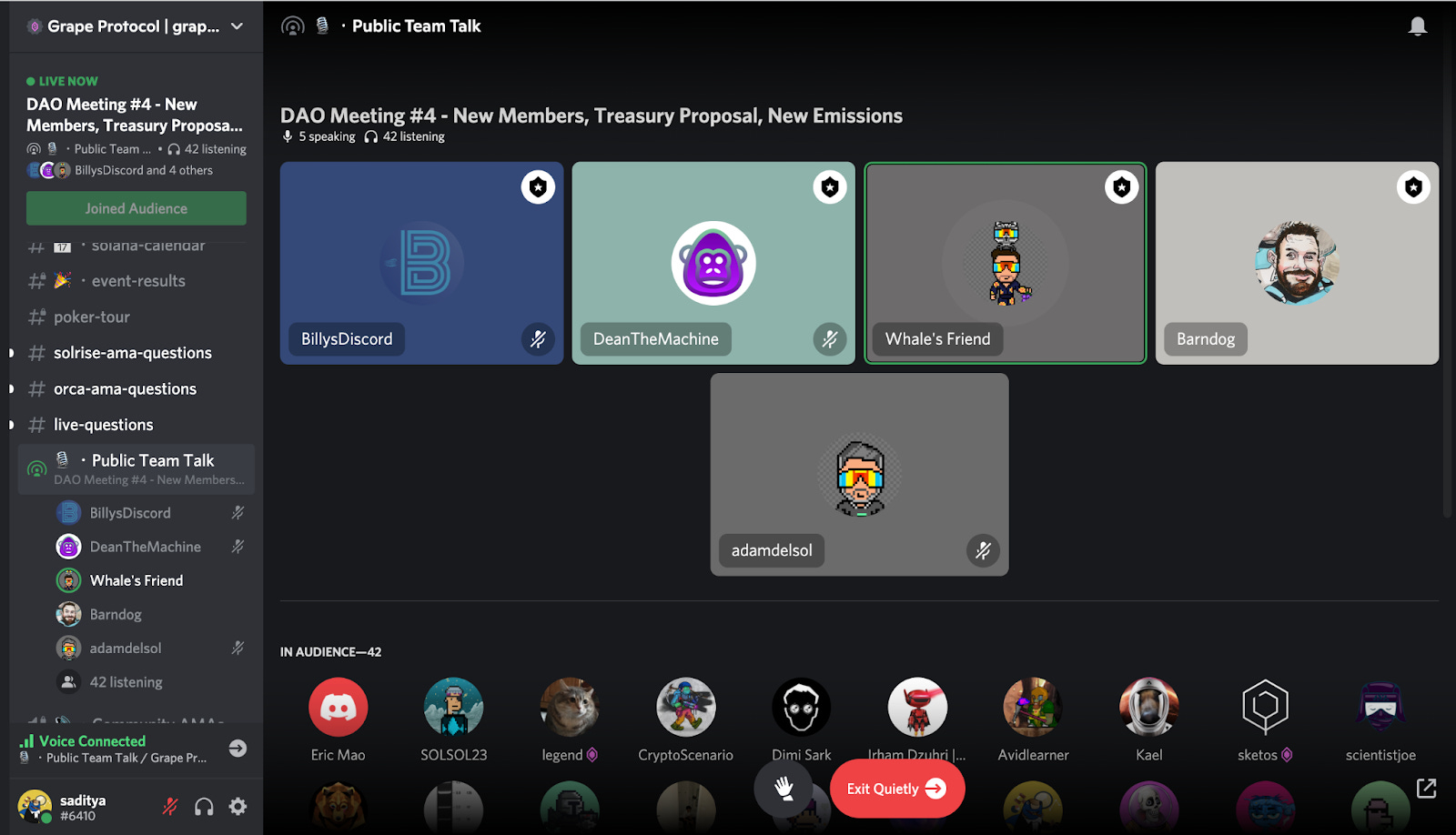This screenshot has width=1456, height=835.
Task: Click the disconnect arrow next to Voice Connected
Action: point(238,749)
